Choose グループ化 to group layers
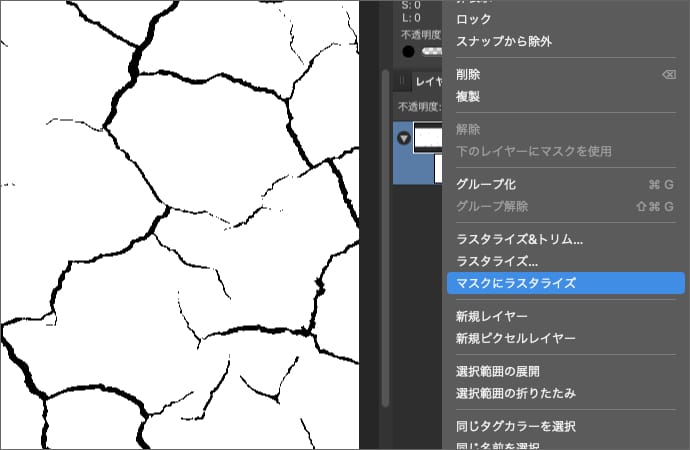Screen dimensions: 690x450 [x=486, y=184]
